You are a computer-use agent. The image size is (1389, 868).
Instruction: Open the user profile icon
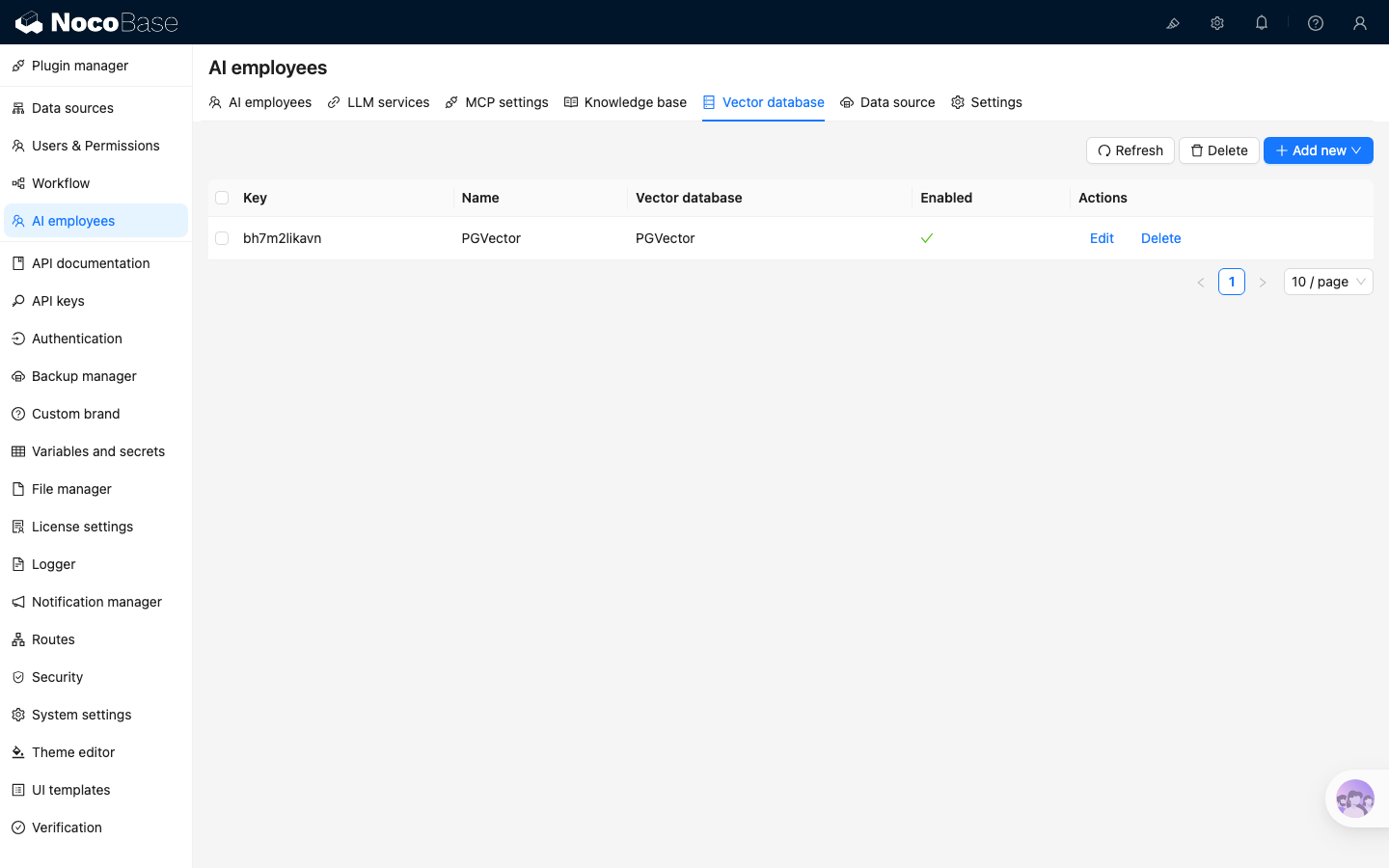click(x=1360, y=23)
